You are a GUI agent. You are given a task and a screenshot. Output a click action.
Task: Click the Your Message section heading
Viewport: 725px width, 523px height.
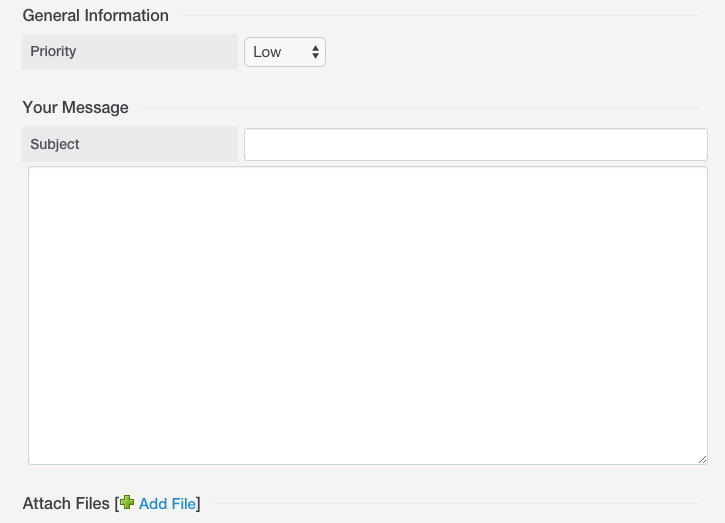75,108
